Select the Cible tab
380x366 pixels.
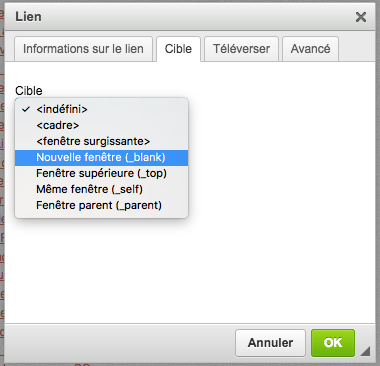[178, 49]
